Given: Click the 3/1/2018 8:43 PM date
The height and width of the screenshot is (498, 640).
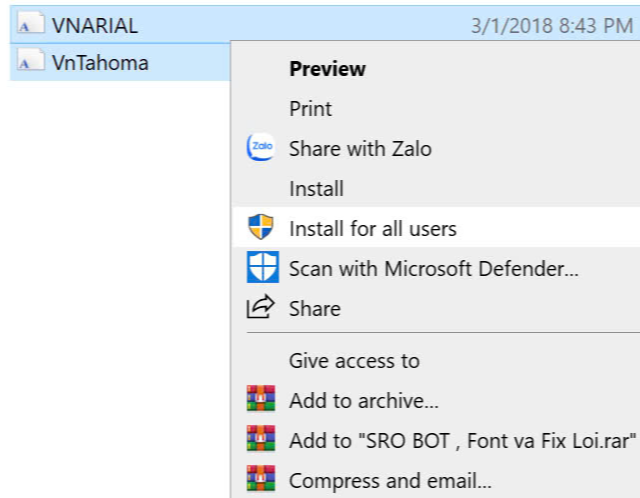Looking at the screenshot, I should (552, 26).
